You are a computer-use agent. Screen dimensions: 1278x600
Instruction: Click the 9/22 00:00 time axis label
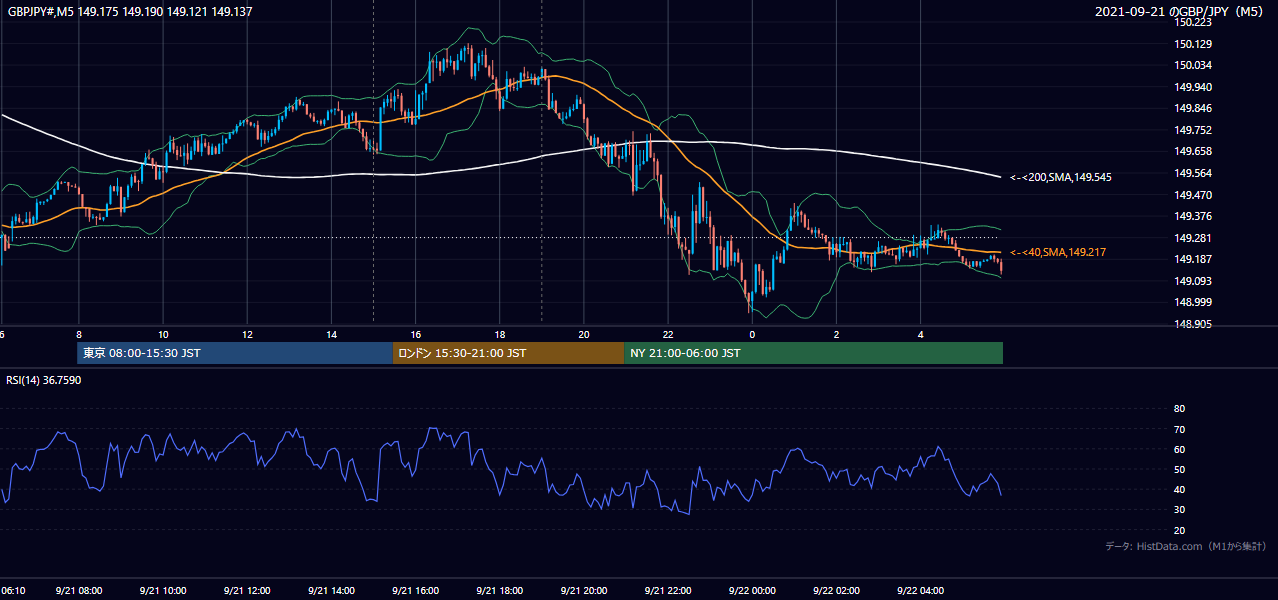[752, 591]
